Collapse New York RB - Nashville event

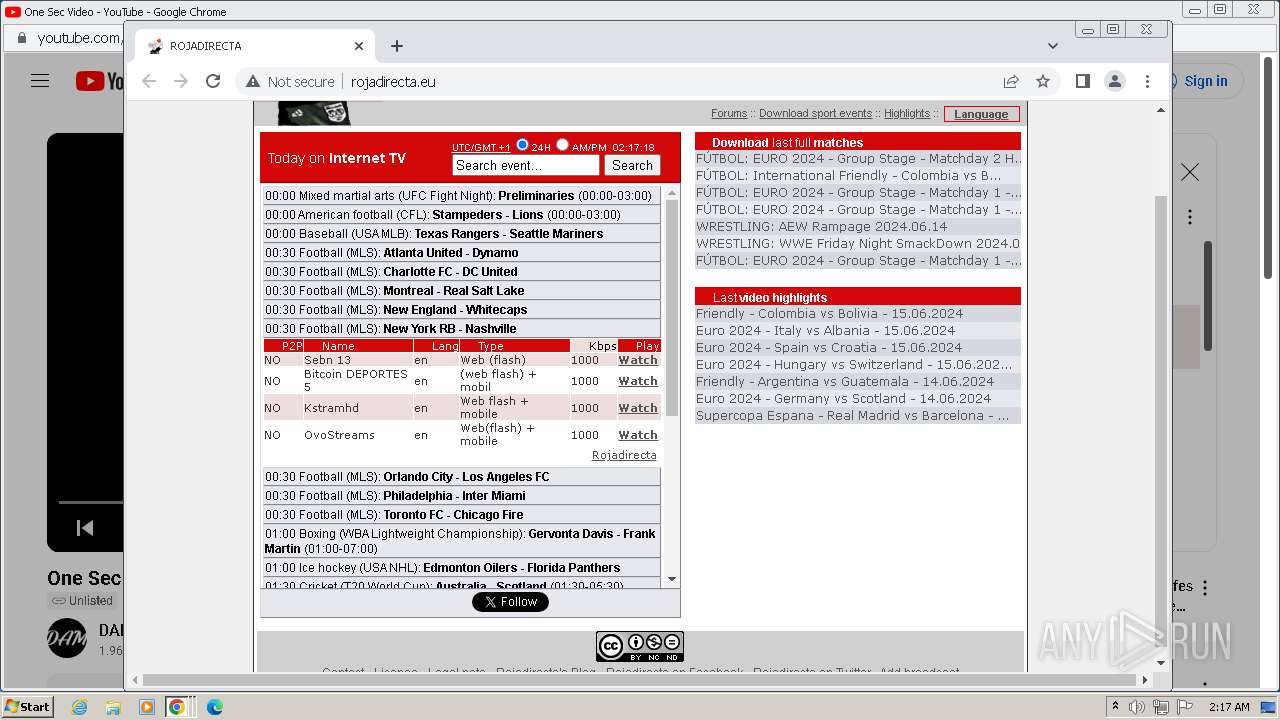pyautogui.click(x=462, y=329)
